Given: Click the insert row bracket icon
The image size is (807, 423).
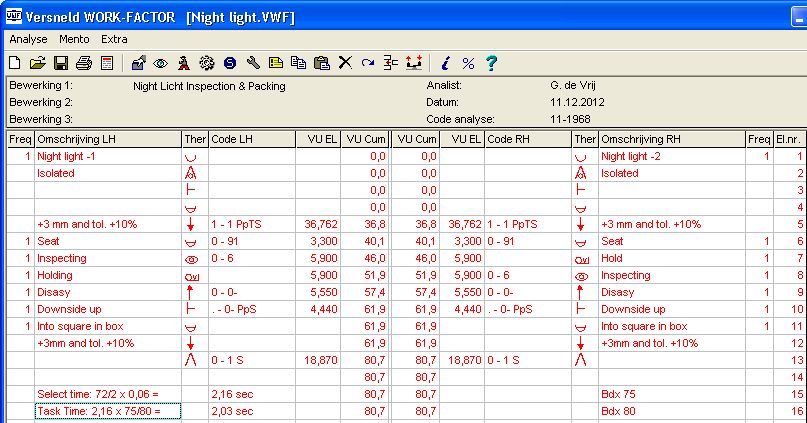Looking at the screenshot, I should (391, 63).
